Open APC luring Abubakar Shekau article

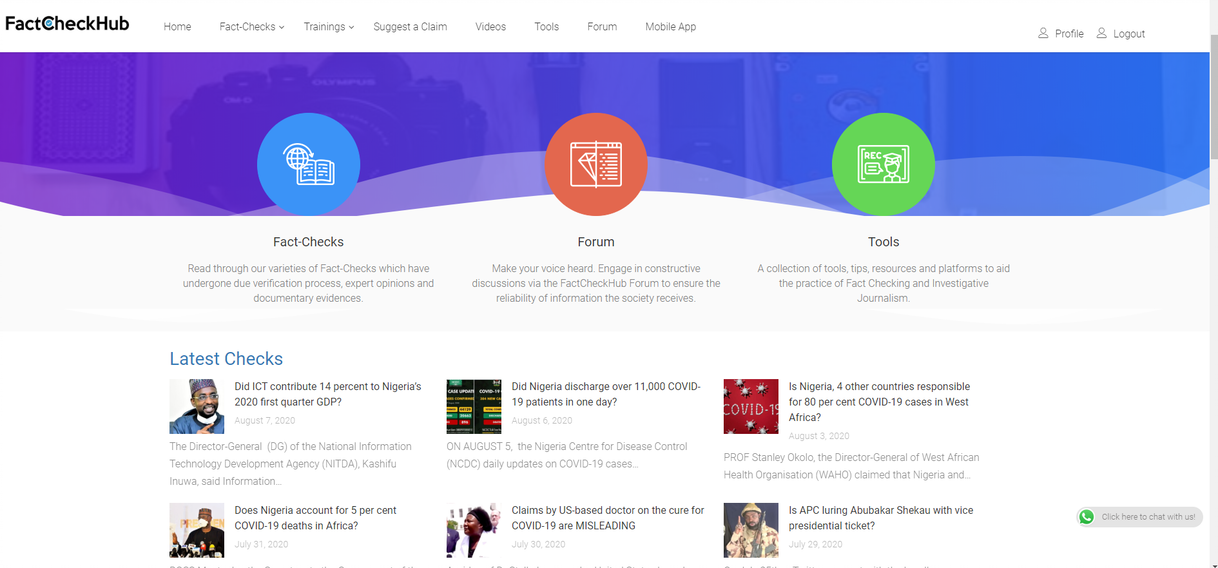click(880, 518)
